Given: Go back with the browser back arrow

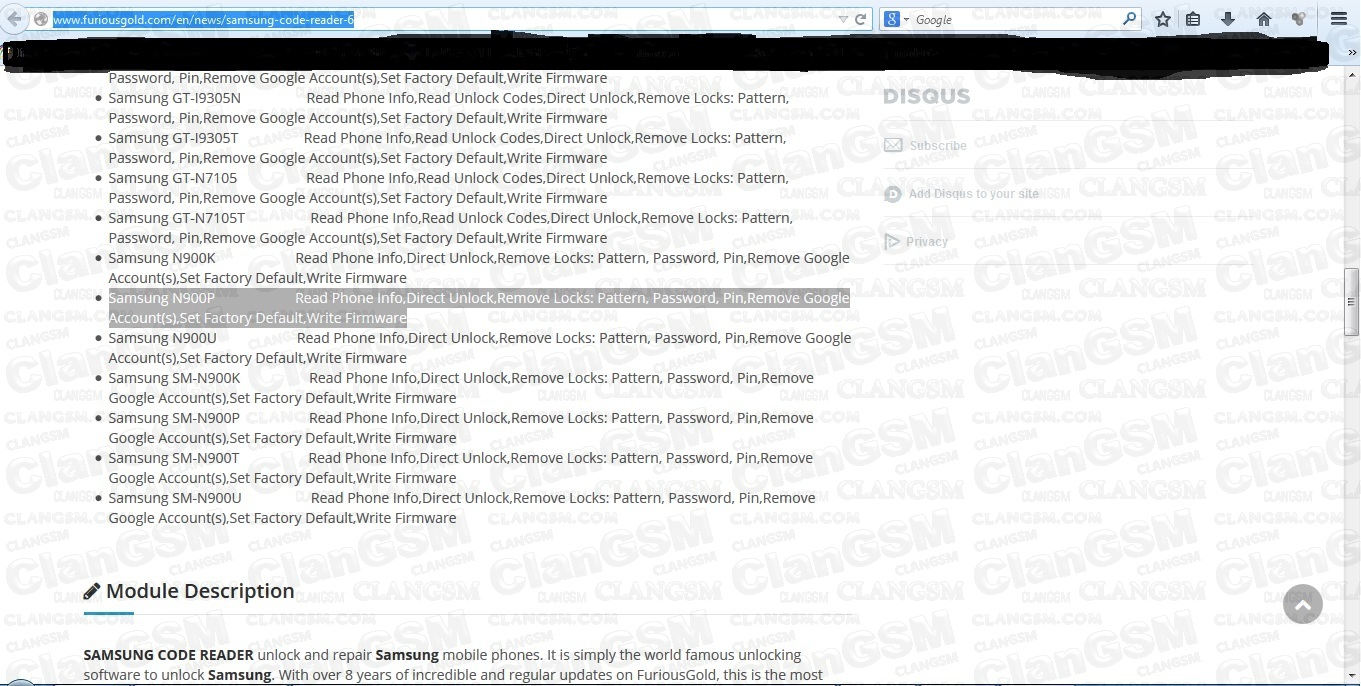Looking at the screenshot, I should 14,19.
